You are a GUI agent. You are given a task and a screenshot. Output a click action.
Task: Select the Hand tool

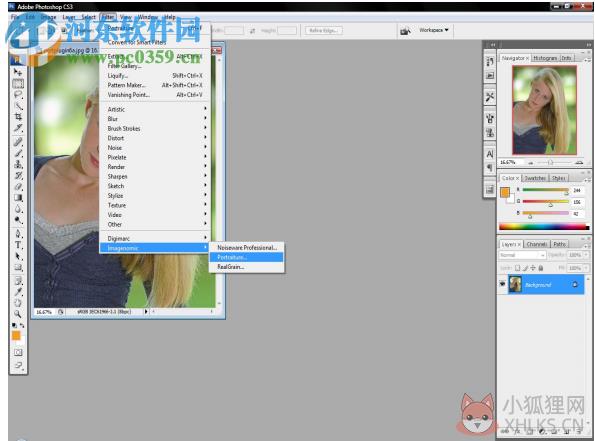coord(18,303)
